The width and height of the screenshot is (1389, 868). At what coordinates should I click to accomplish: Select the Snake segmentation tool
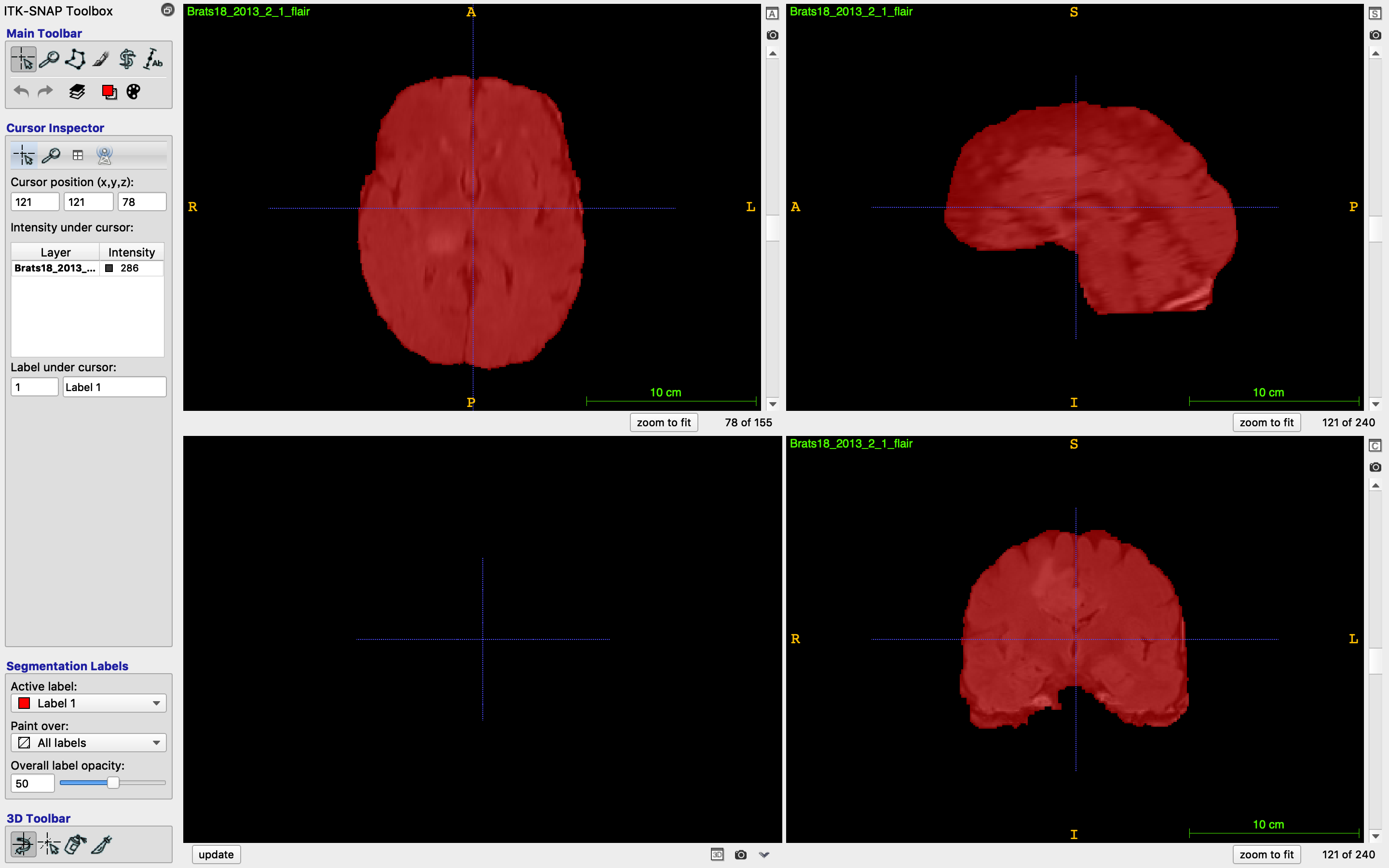pos(127,59)
